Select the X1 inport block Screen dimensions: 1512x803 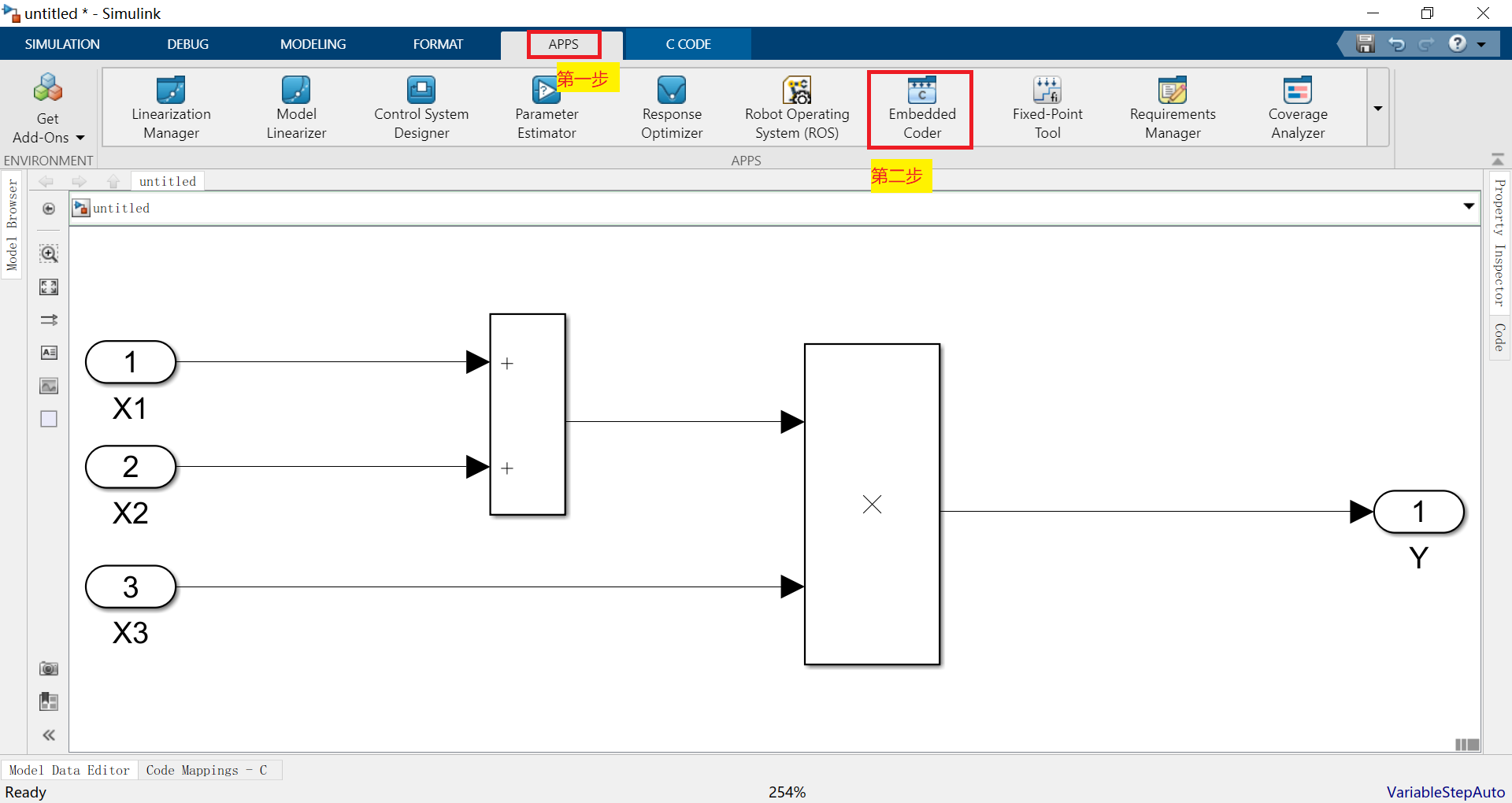pyautogui.click(x=131, y=362)
